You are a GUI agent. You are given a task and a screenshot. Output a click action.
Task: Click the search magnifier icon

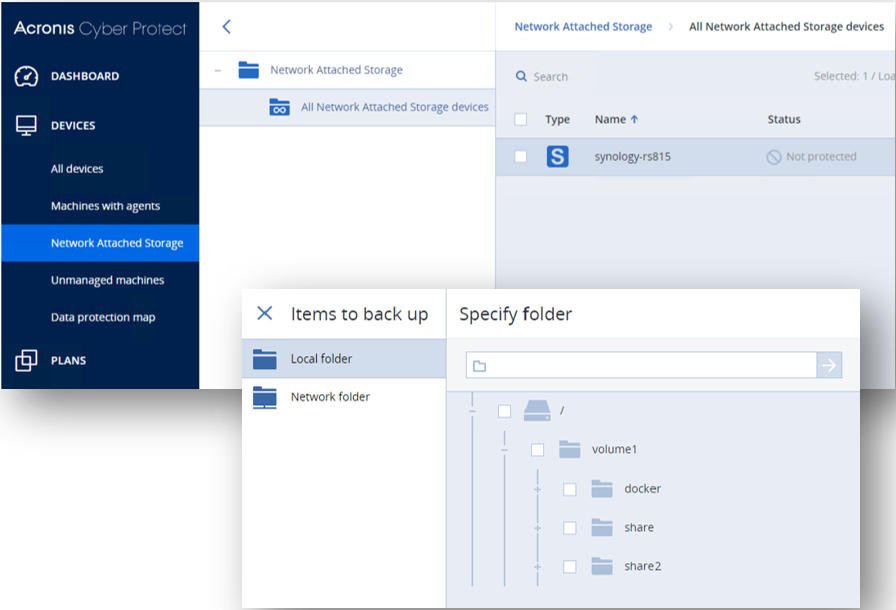pos(522,76)
